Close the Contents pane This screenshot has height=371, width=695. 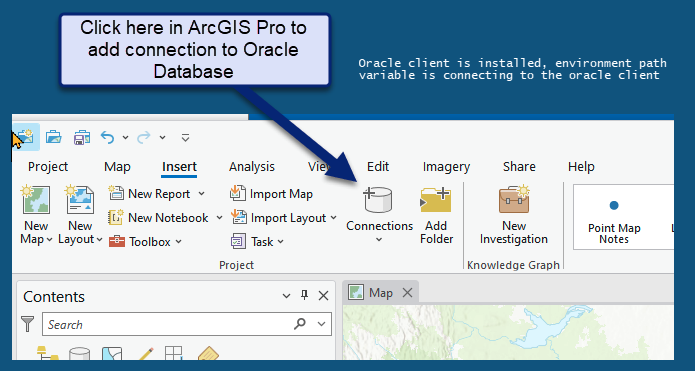[324, 296]
